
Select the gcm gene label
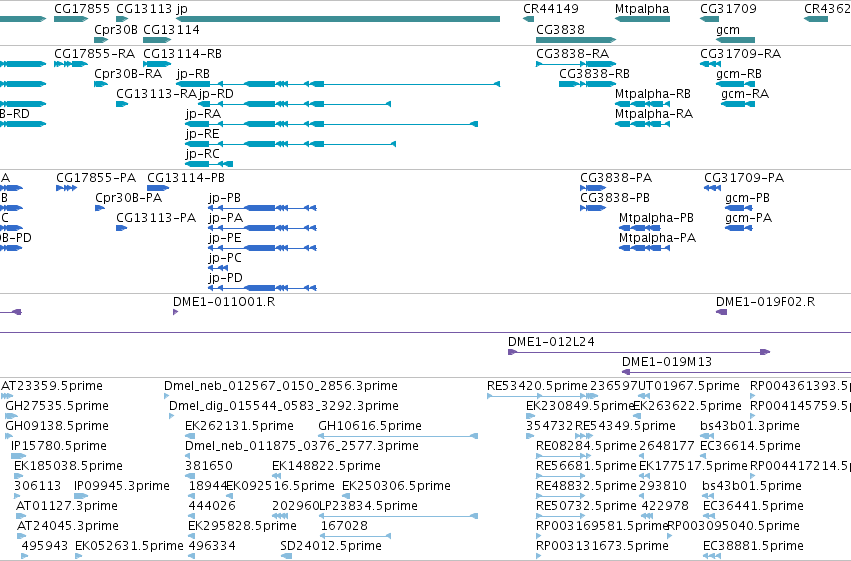point(727,29)
